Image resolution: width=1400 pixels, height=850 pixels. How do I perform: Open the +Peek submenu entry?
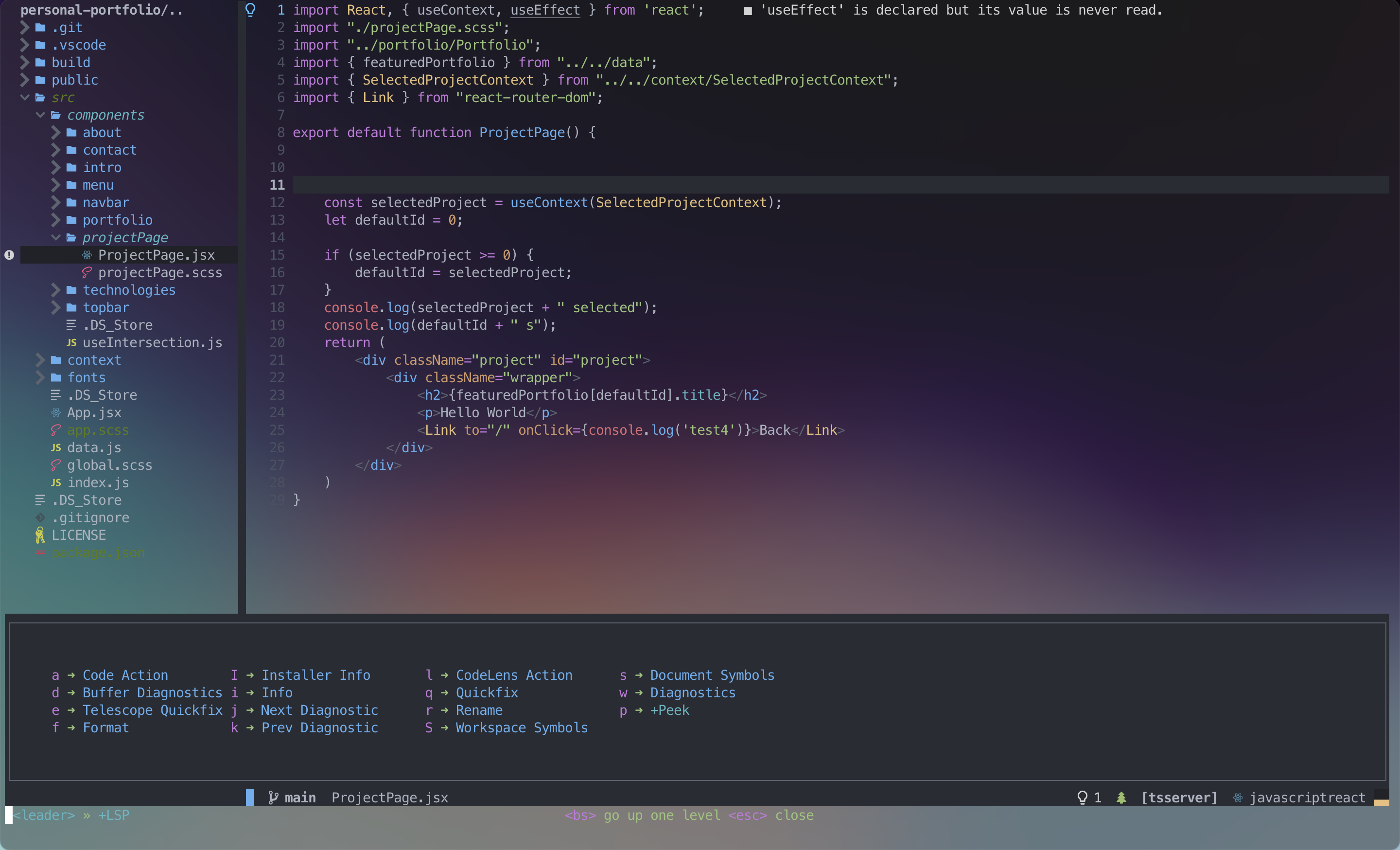pyautogui.click(x=669, y=710)
